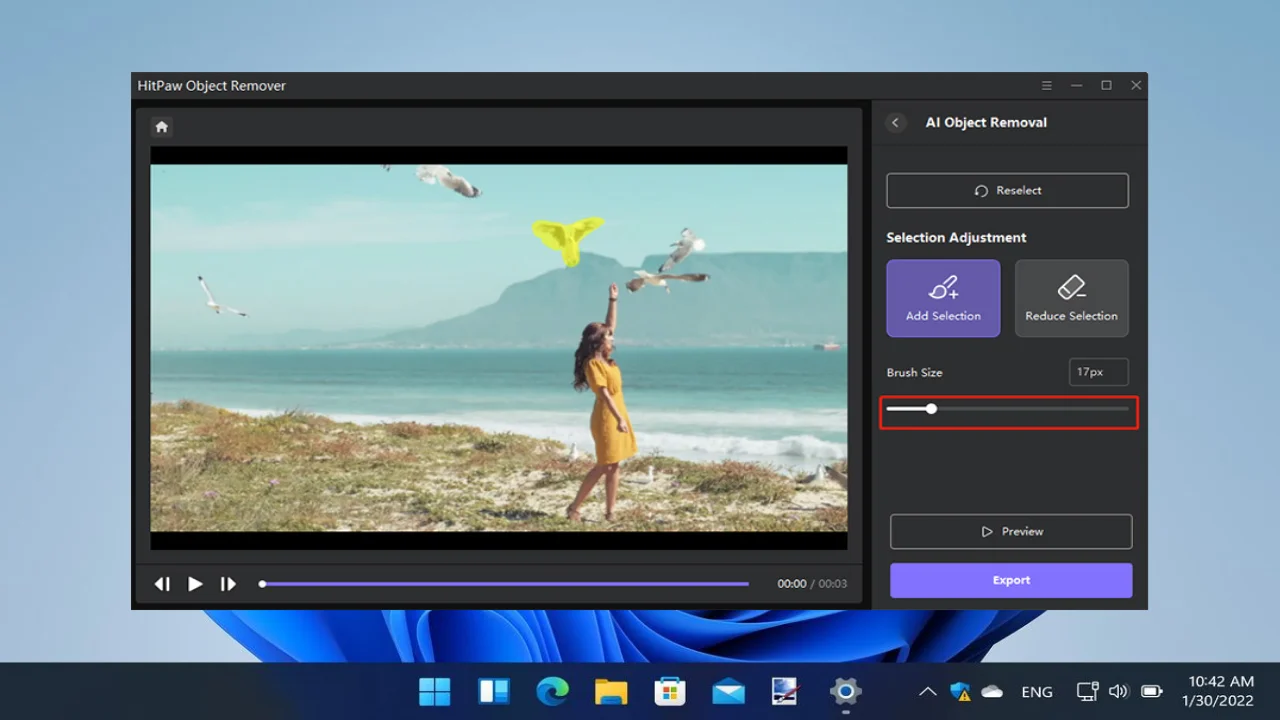
Task: Open the Mail app from the taskbar
Action: [x=728, y=691]
